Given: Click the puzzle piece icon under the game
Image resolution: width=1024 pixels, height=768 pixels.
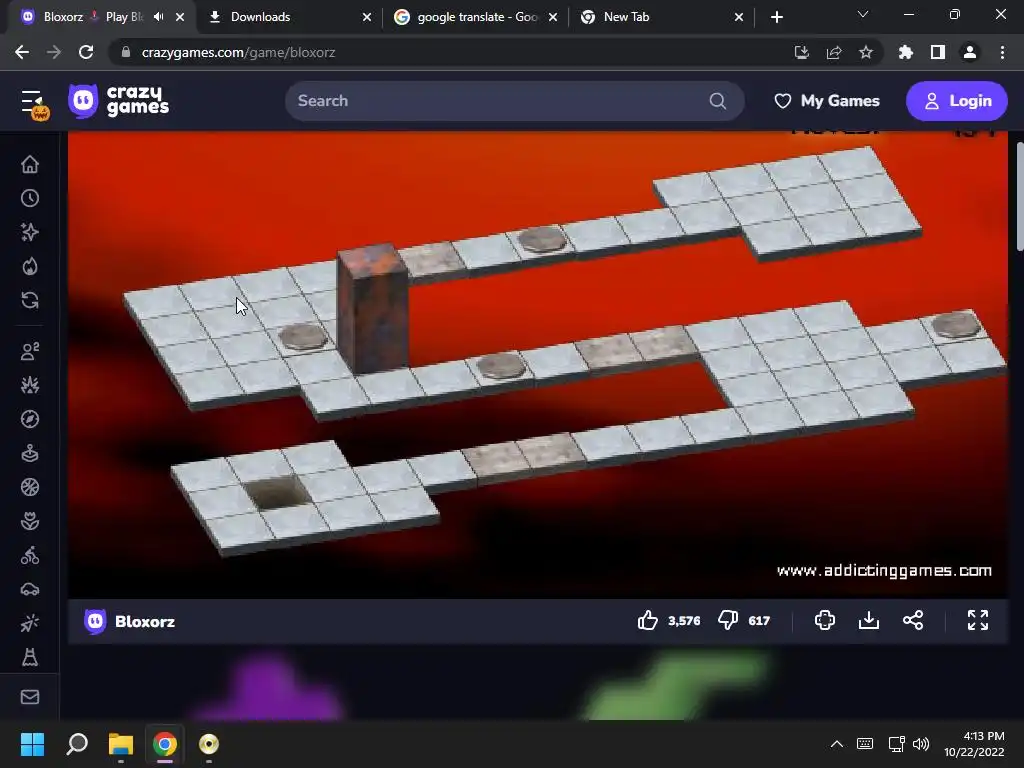Looking at the screenshot, I should (x=825, y=620).
